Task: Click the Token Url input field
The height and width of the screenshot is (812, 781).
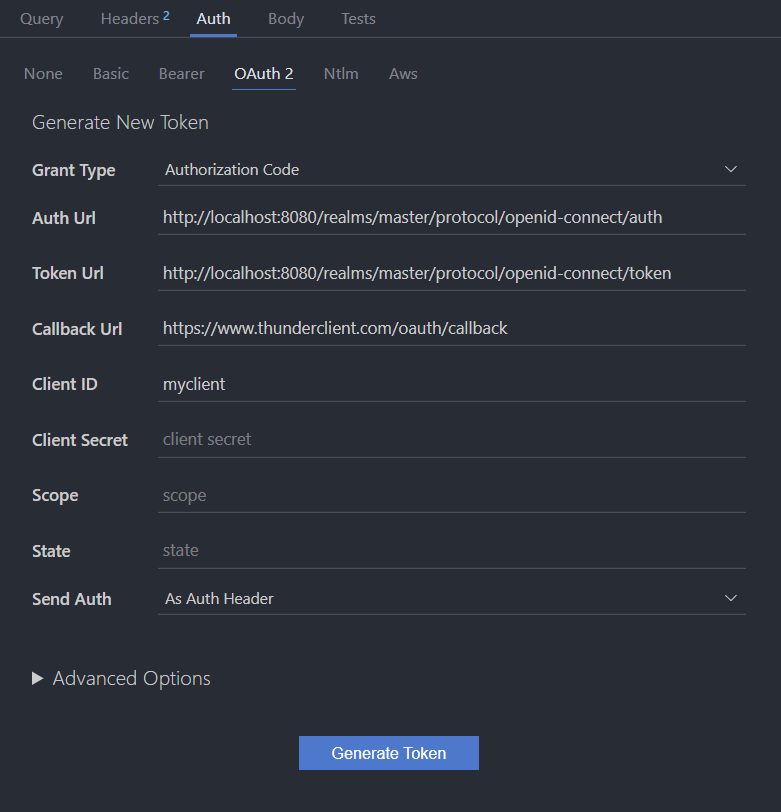Action: click(451, 273)
